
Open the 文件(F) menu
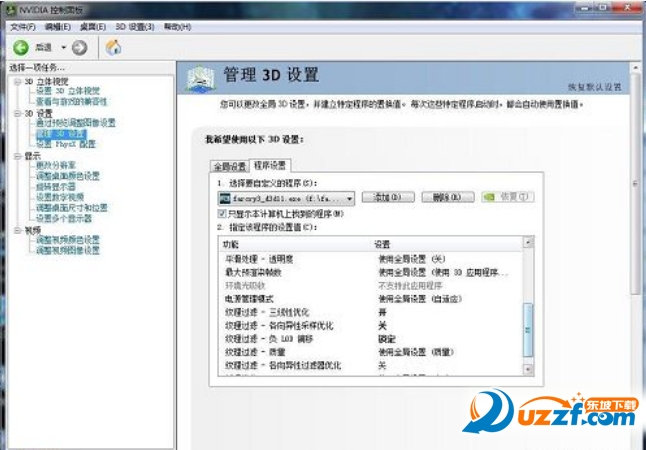(x=23, y=27)
